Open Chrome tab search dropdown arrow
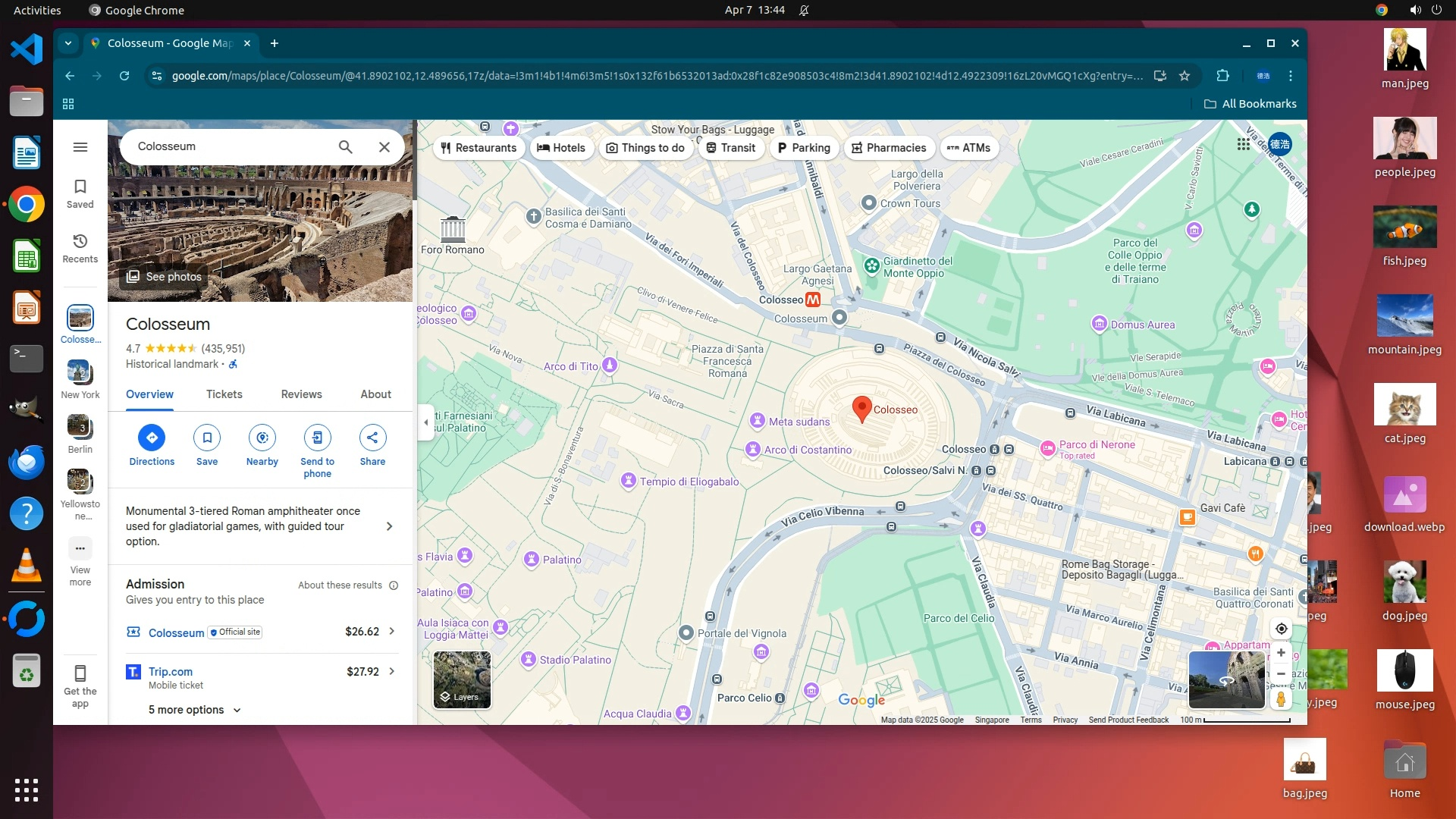The image size is (1456, 819). pos(68,43)
